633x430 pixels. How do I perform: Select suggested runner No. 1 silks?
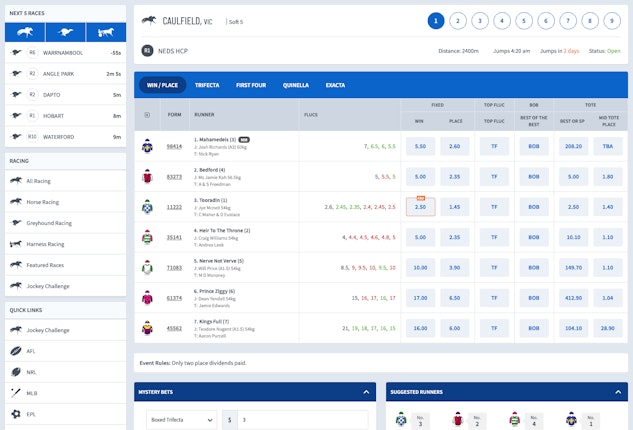(x=571, y=420)
